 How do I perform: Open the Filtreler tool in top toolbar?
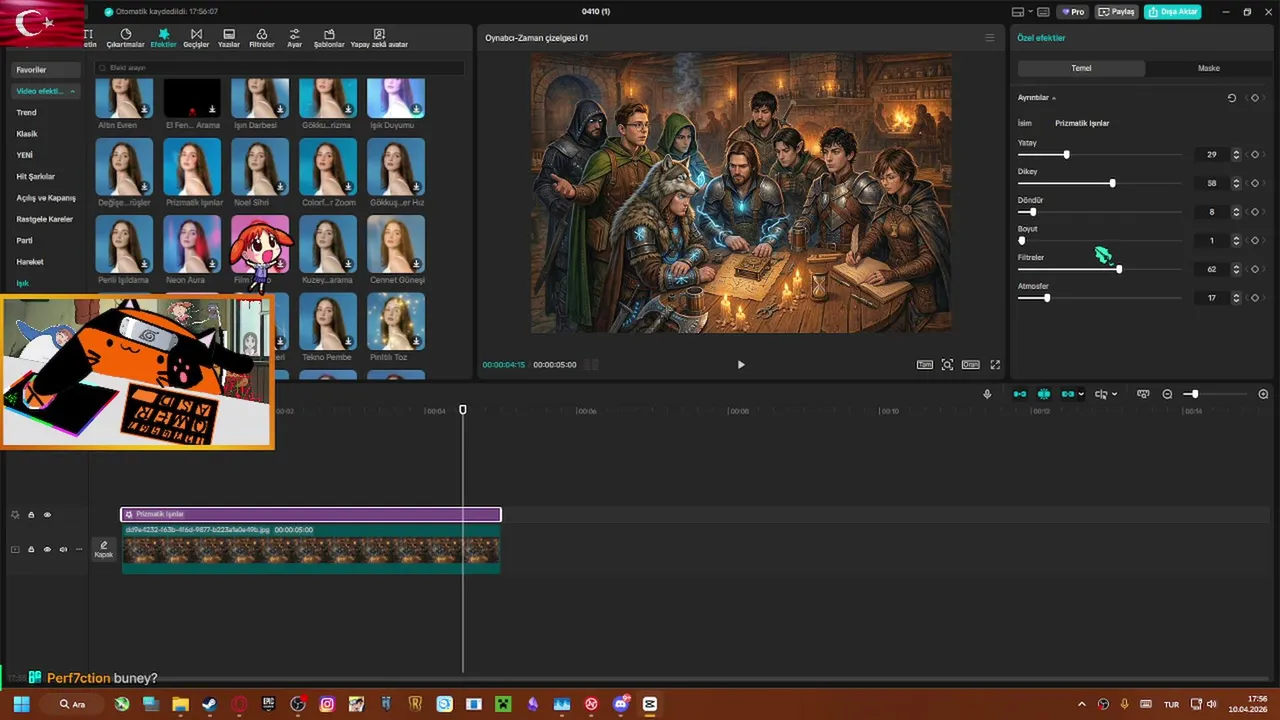(262, 38)
